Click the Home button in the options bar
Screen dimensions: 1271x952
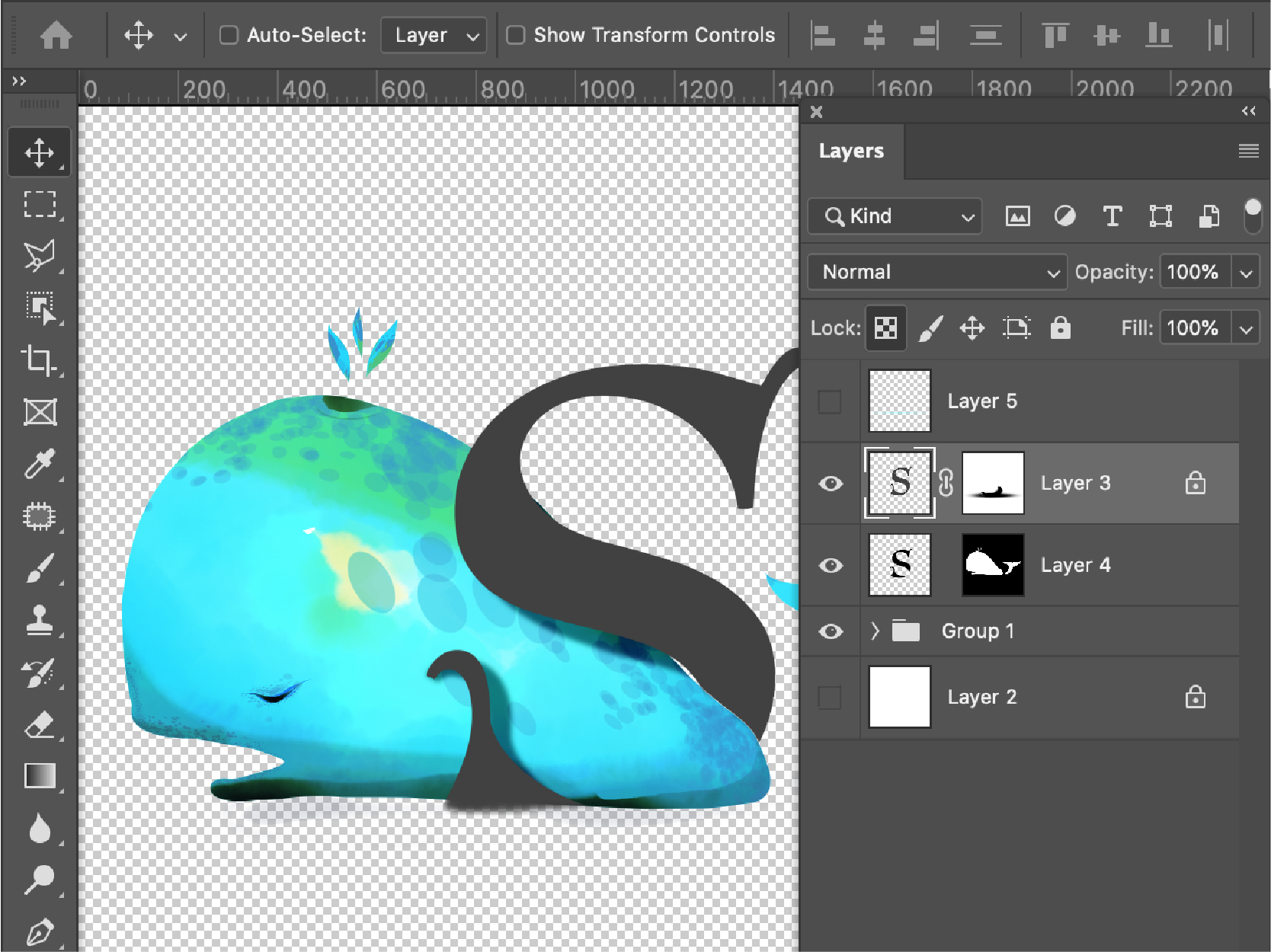click(56, 34)
